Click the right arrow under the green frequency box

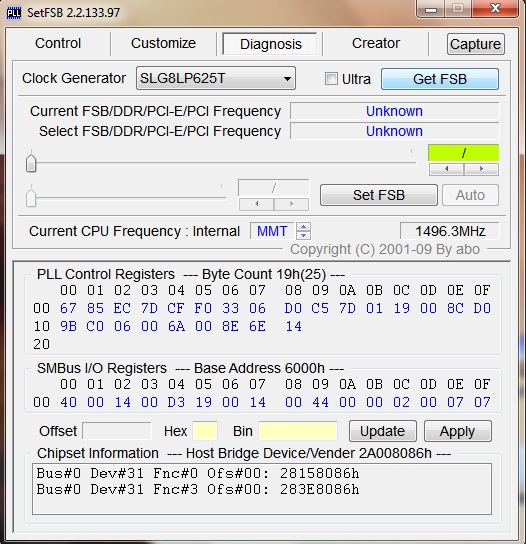pos(481,169)
